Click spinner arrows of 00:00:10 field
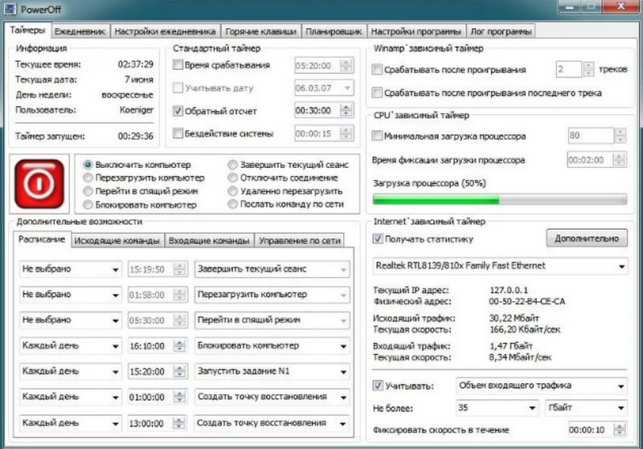Screen dimensions: 643x449 coord(620,430)
